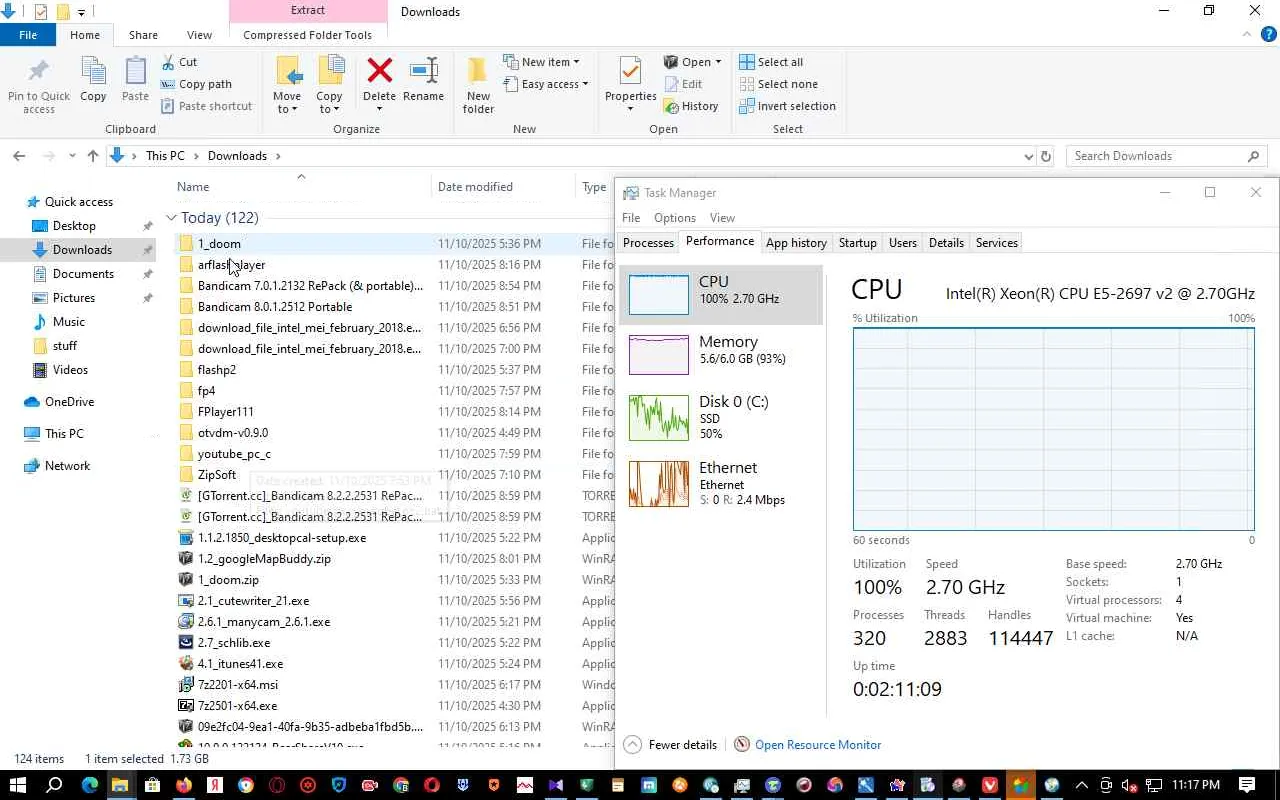Click Paste shortcut in Clipboard group
Image resolution: width=1280 pixels, height=800 pixels.
205,106
